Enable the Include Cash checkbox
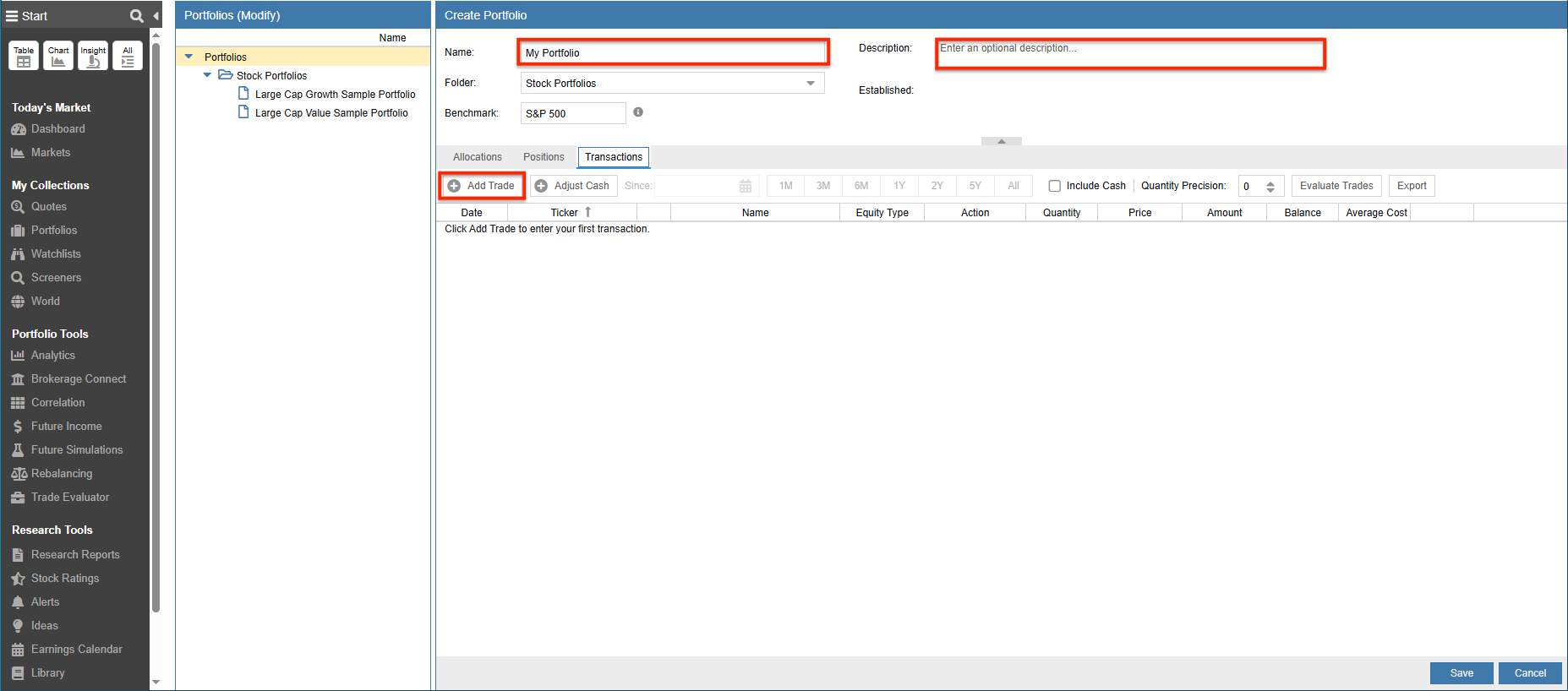Screen dimensions: 1568x691 (1054, 186)
